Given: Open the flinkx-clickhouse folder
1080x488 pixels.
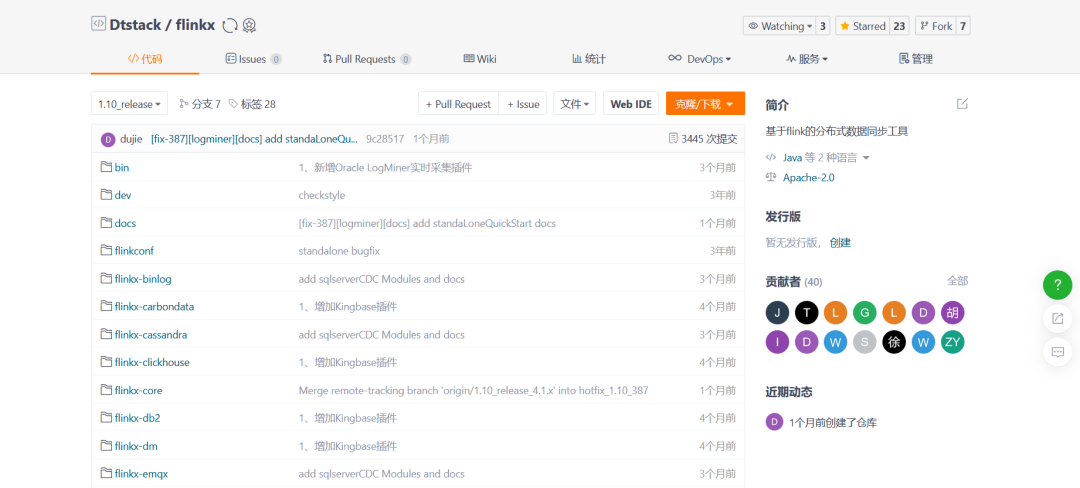Looking at the screenshot, I should [152, 362].
